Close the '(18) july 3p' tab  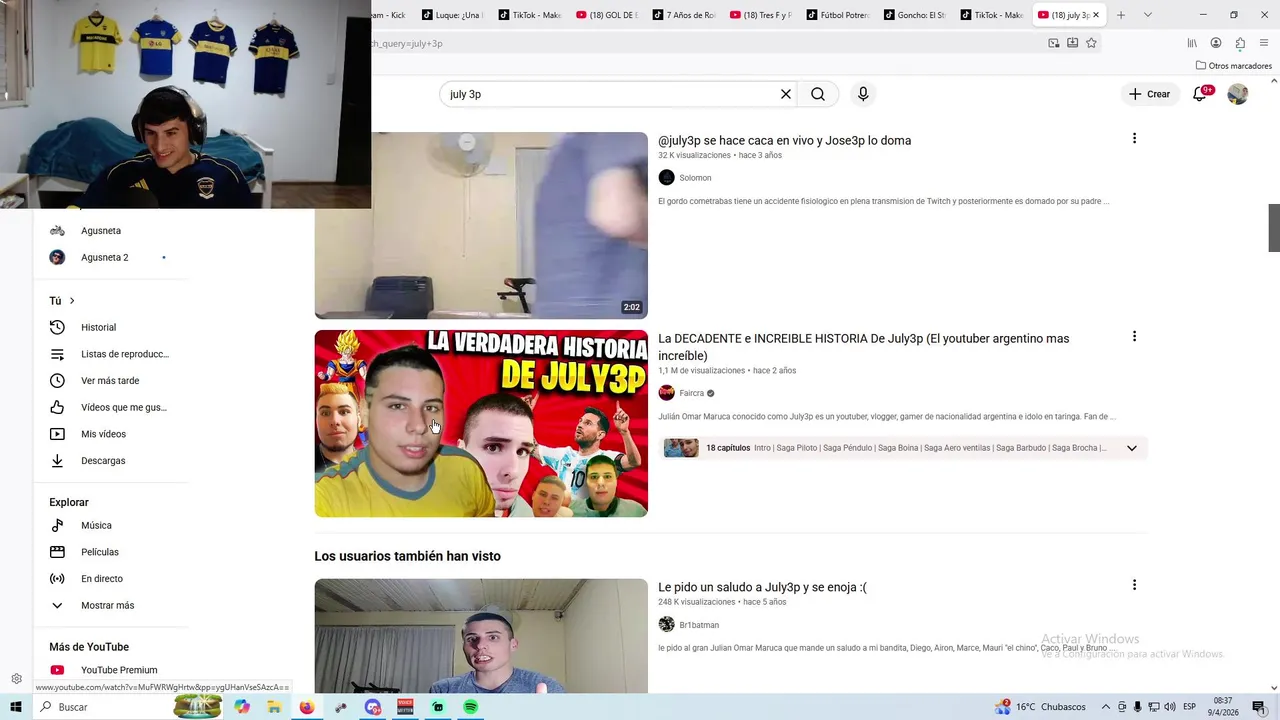tap(1096, 15)
